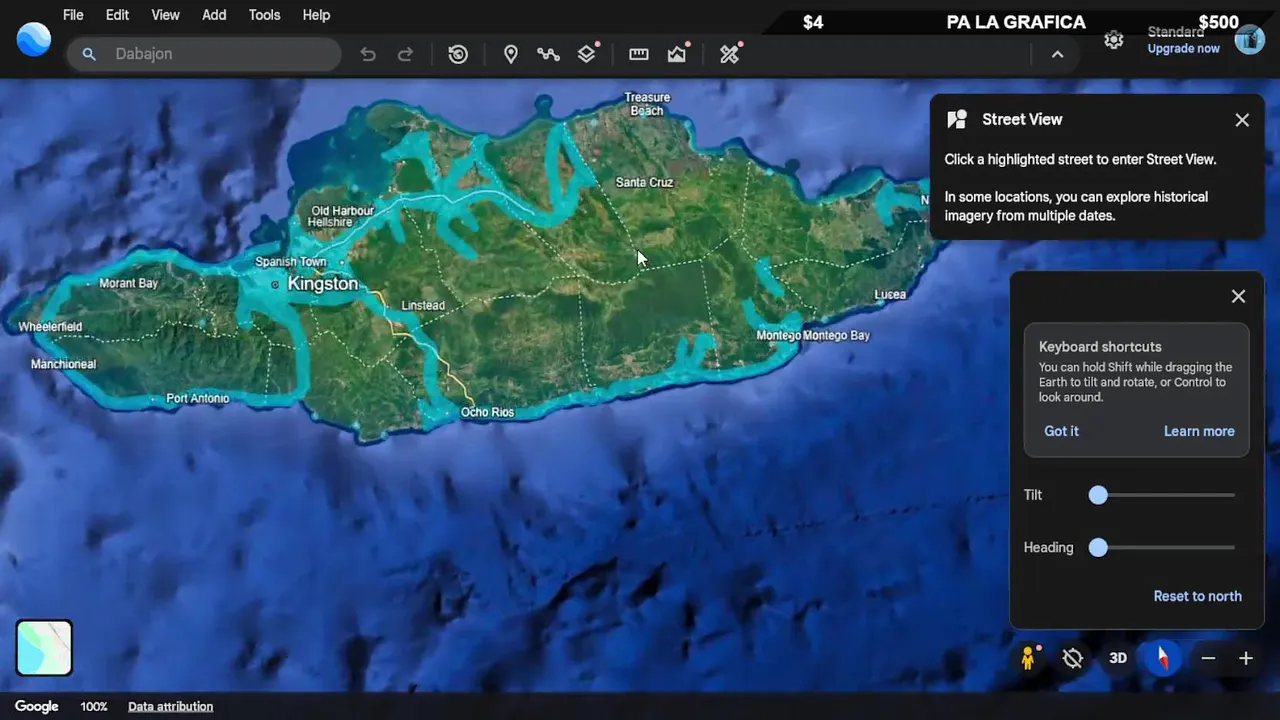
Task: Click the Treasure Beach map label
Action: 647,104
